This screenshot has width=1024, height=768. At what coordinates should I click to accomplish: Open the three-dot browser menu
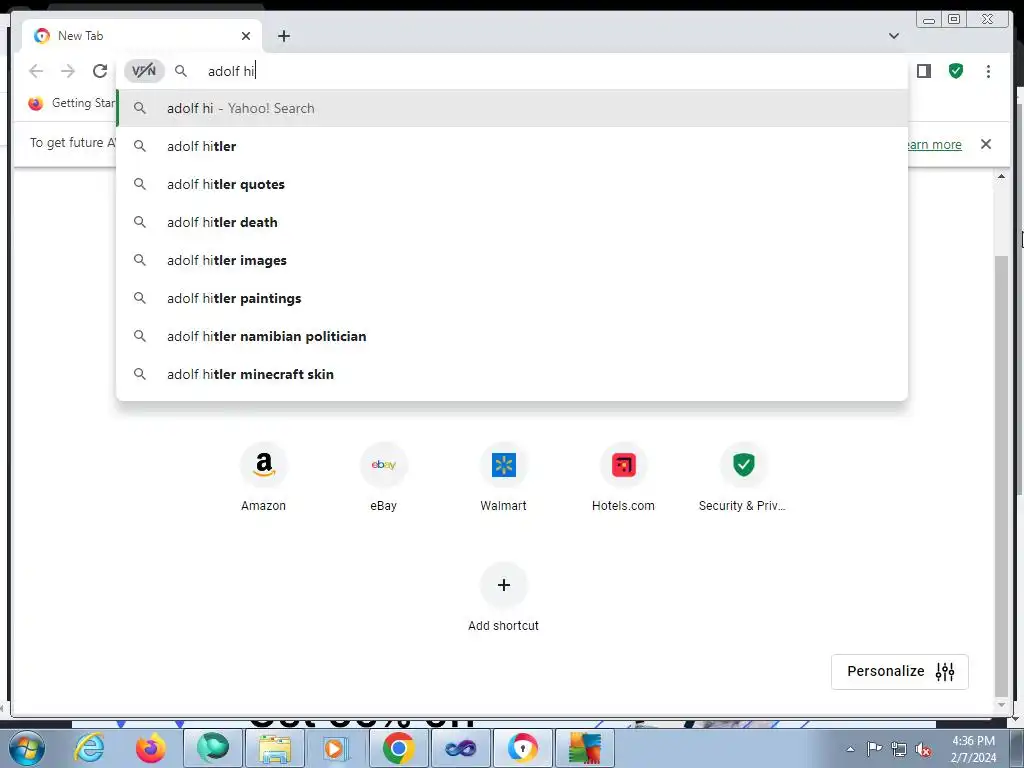coord(988,71)
